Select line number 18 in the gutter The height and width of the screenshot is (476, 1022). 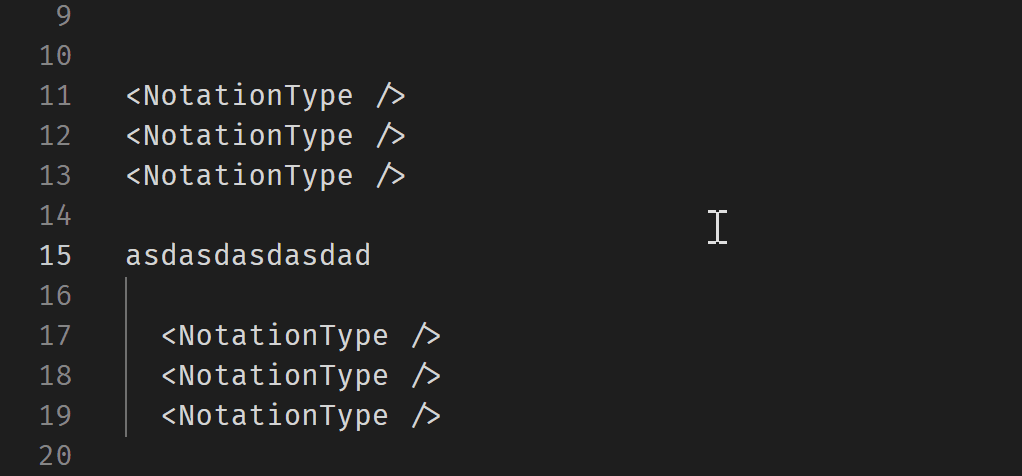[55, 376]
